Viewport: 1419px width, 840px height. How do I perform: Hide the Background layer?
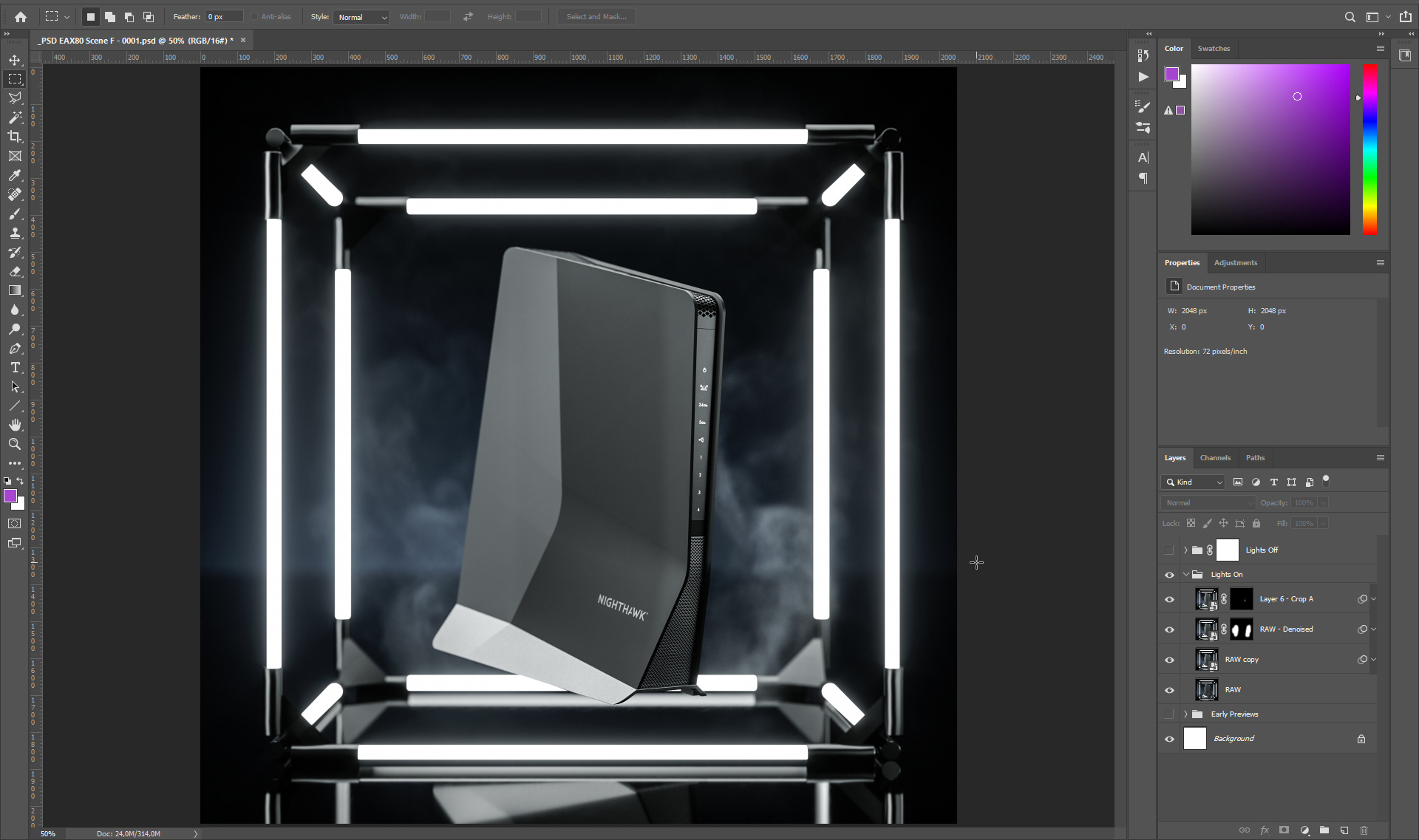tap(1169, 739)
